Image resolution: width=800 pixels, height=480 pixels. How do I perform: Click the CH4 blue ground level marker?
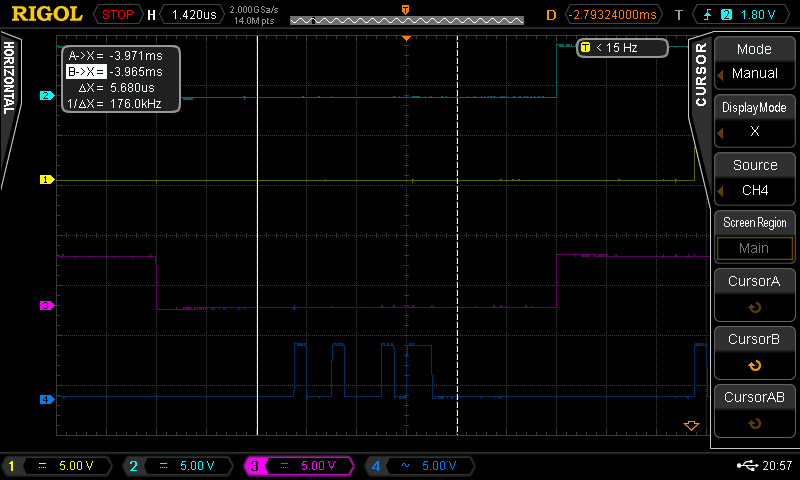tap(47, 399)
